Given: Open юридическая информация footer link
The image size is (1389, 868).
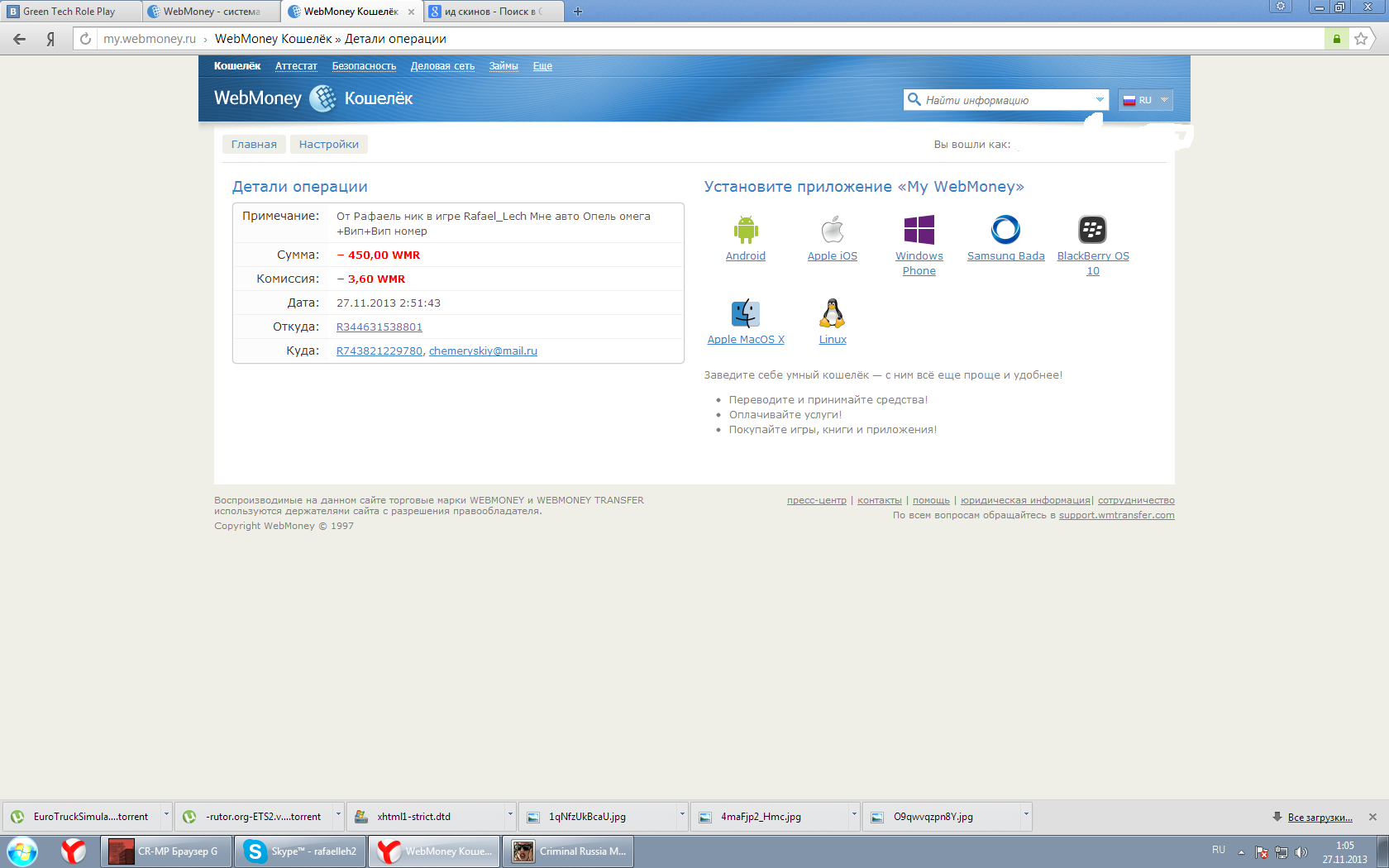Looking at the screenshot, I should coord(1025,501).
